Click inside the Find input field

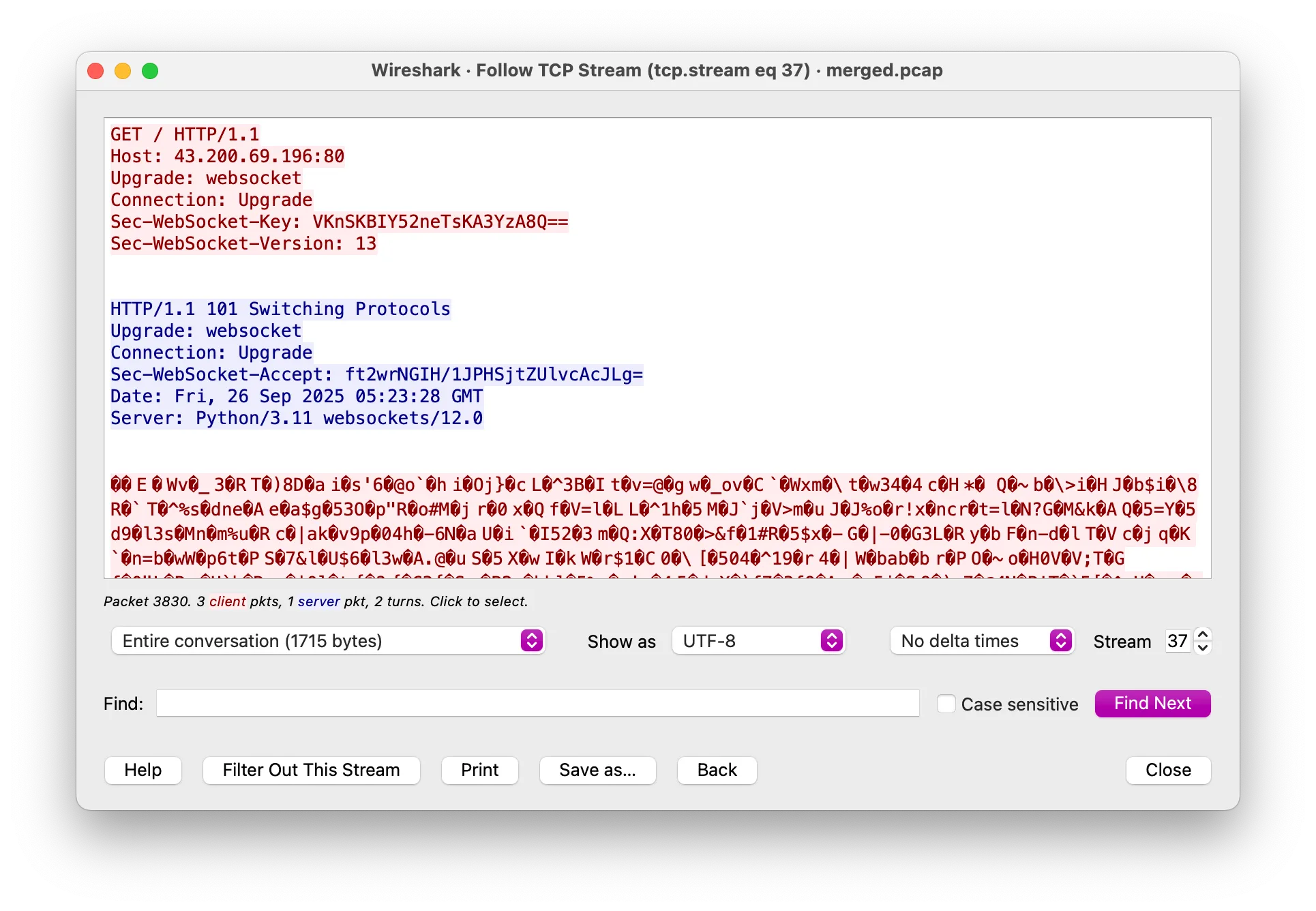pyautogui.click(x=537, y=703)
